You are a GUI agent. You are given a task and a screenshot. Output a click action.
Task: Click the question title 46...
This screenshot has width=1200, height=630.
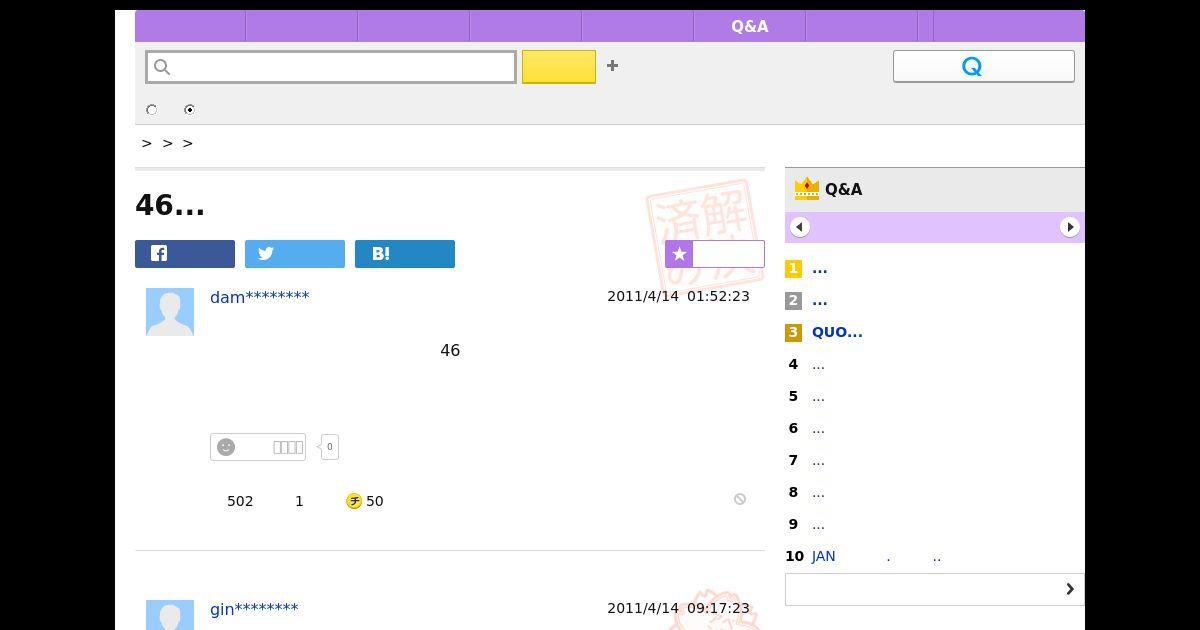click(170, 205)
